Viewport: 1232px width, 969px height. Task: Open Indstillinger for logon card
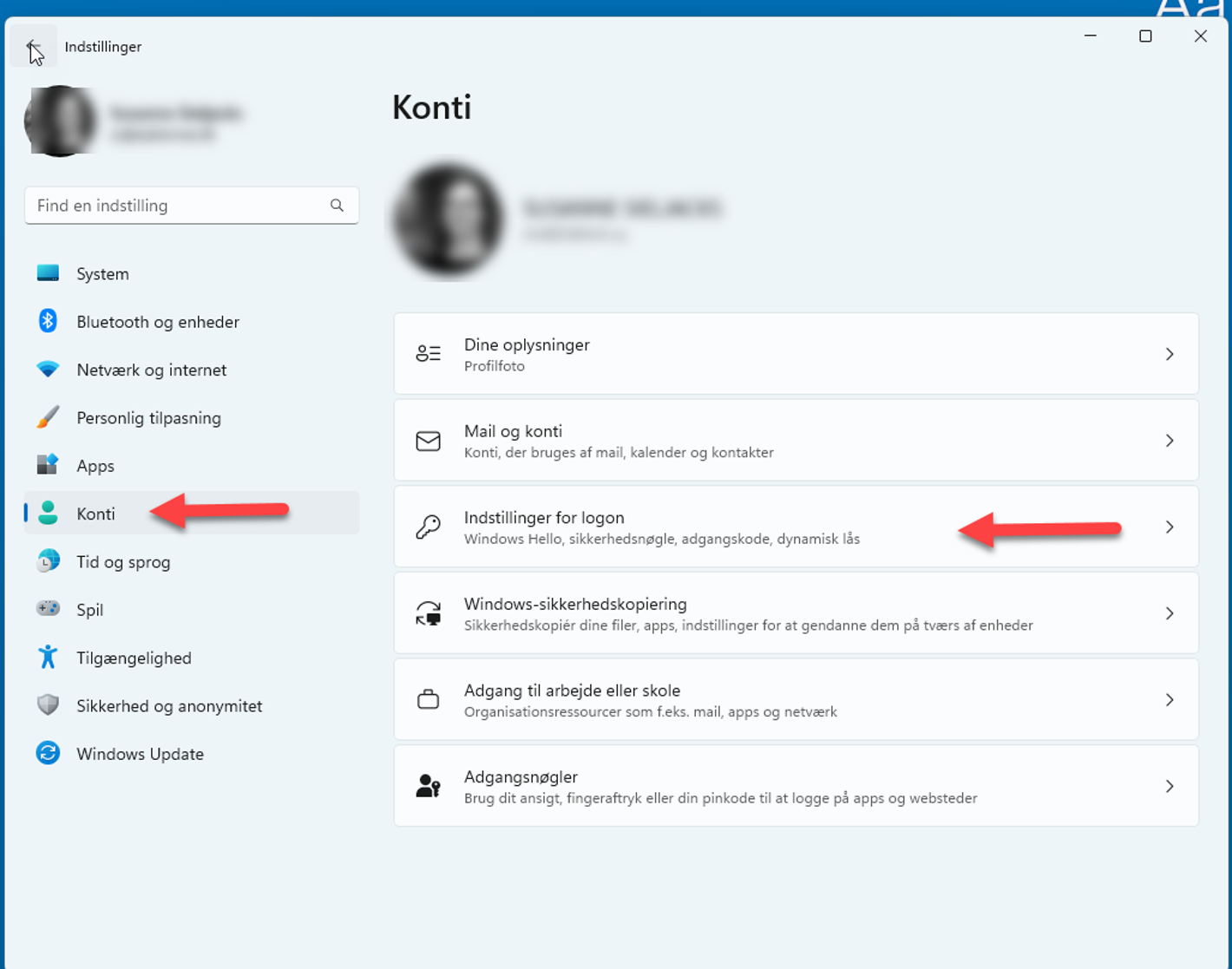click(796, 527)
